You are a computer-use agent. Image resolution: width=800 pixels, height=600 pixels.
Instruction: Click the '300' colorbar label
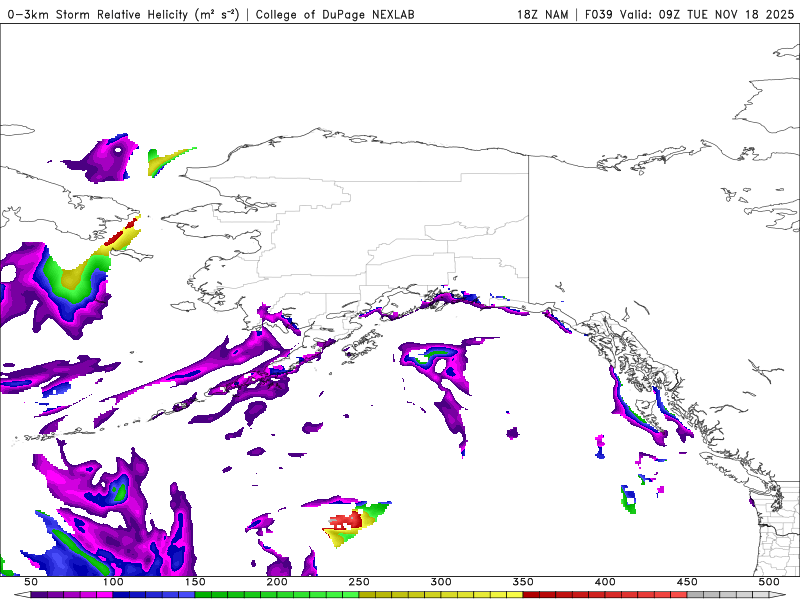(441, 582)
